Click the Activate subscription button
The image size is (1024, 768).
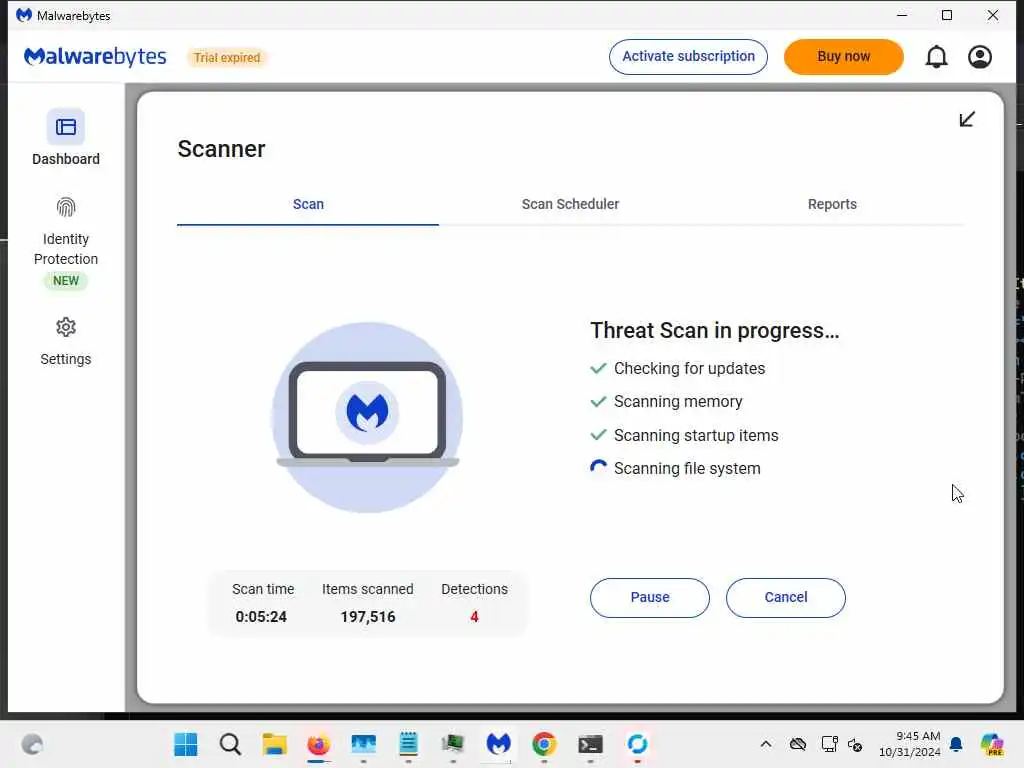(x=688, y=57)
